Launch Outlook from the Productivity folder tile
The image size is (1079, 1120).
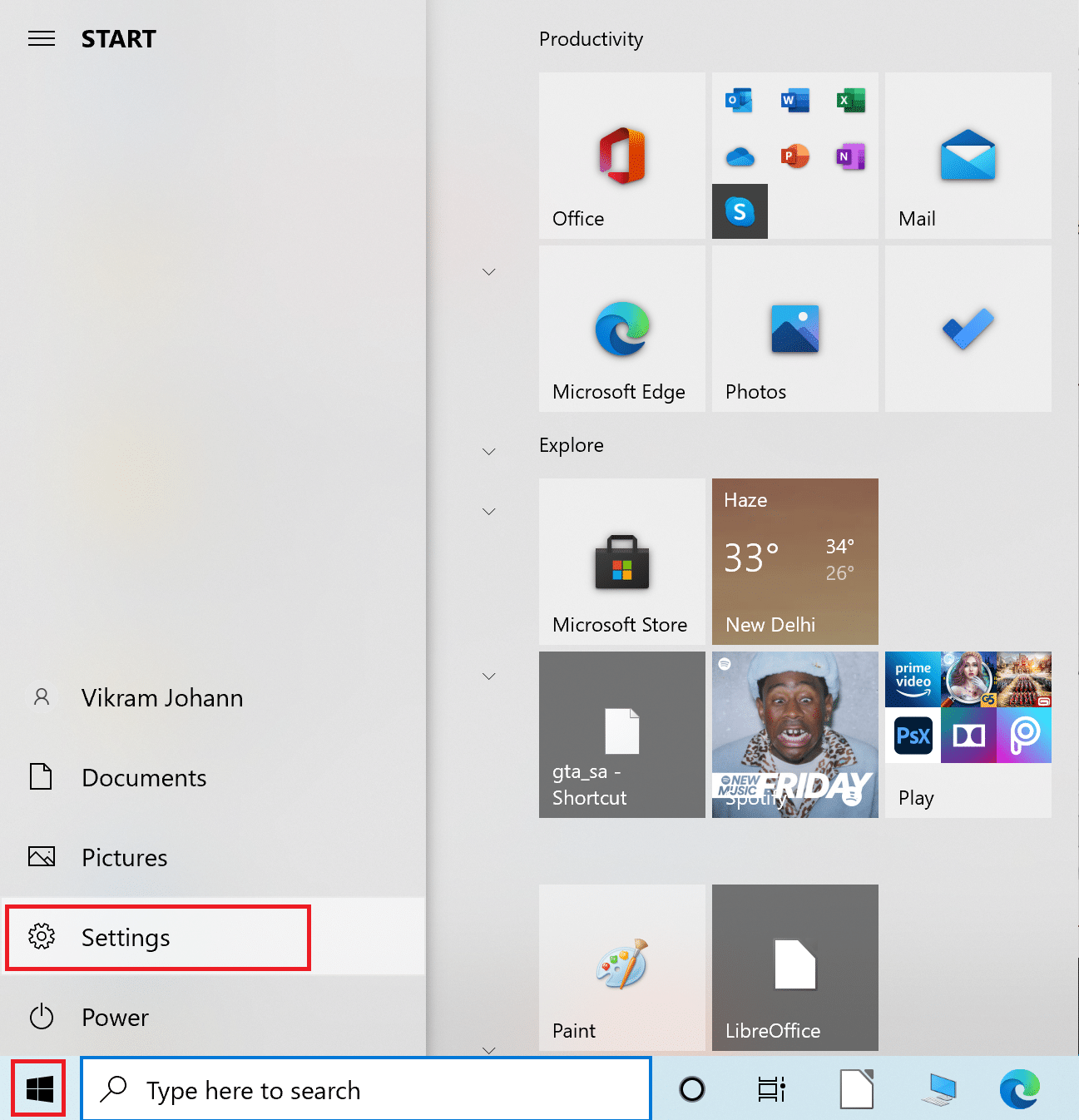740,101
